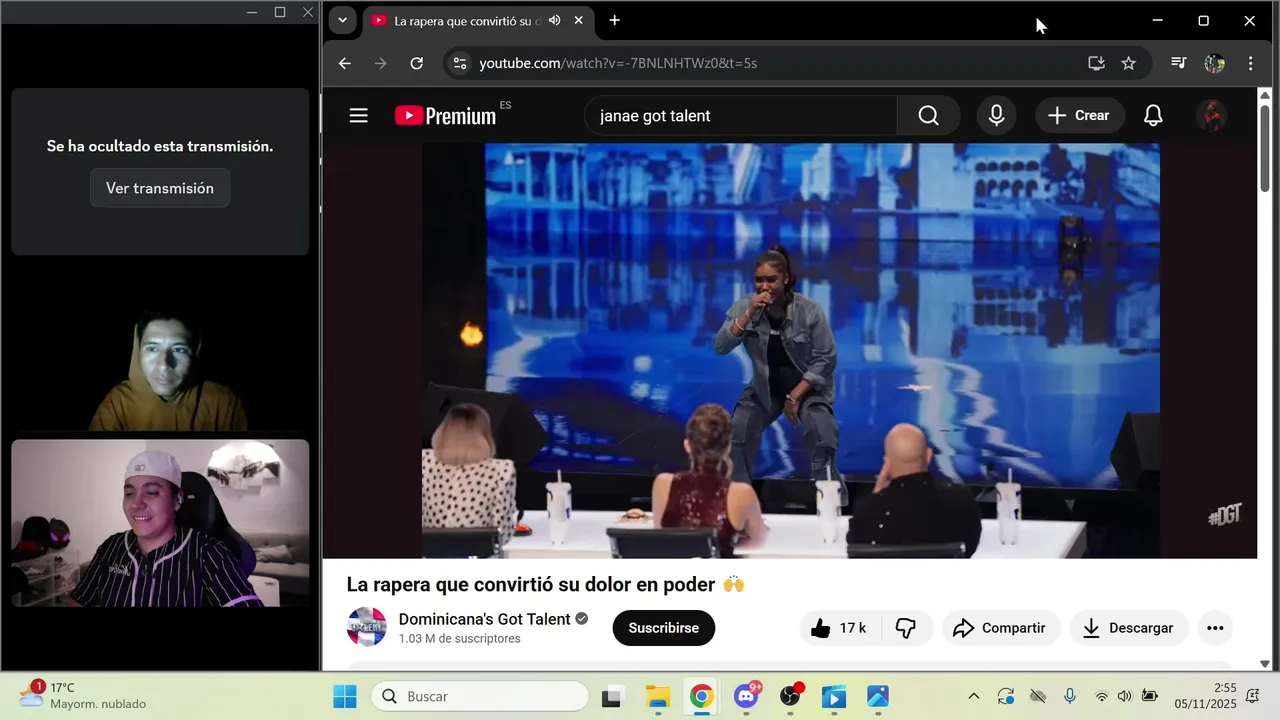
Task: Open the YouTube hamburger guide menu
Action: 359,116
